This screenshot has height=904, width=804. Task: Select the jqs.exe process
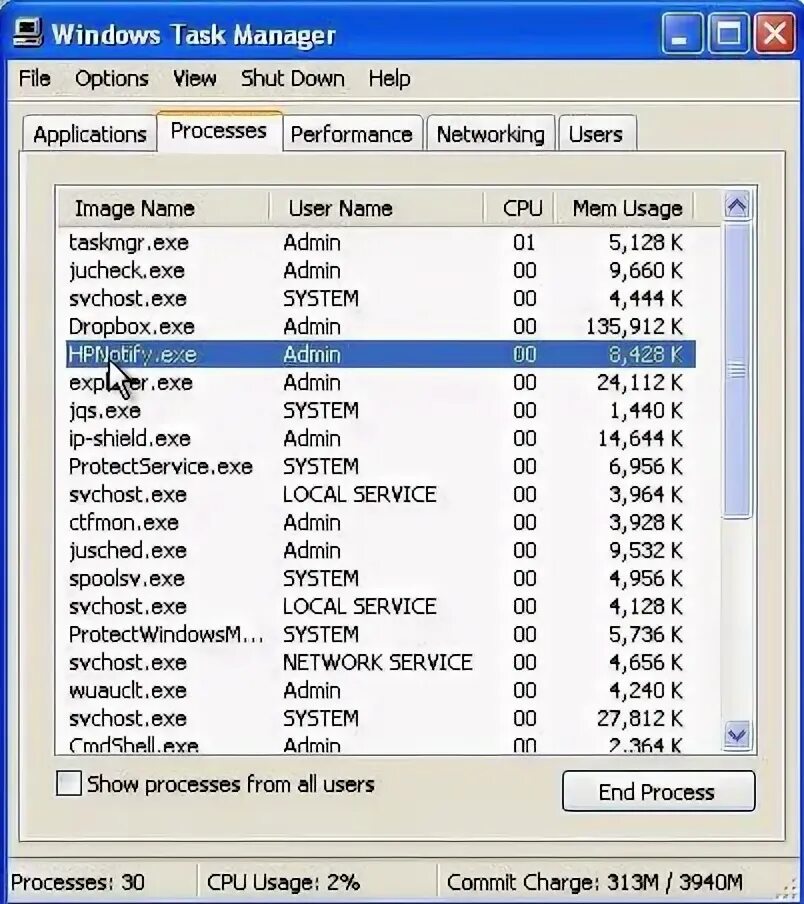[x=380, y=410]
